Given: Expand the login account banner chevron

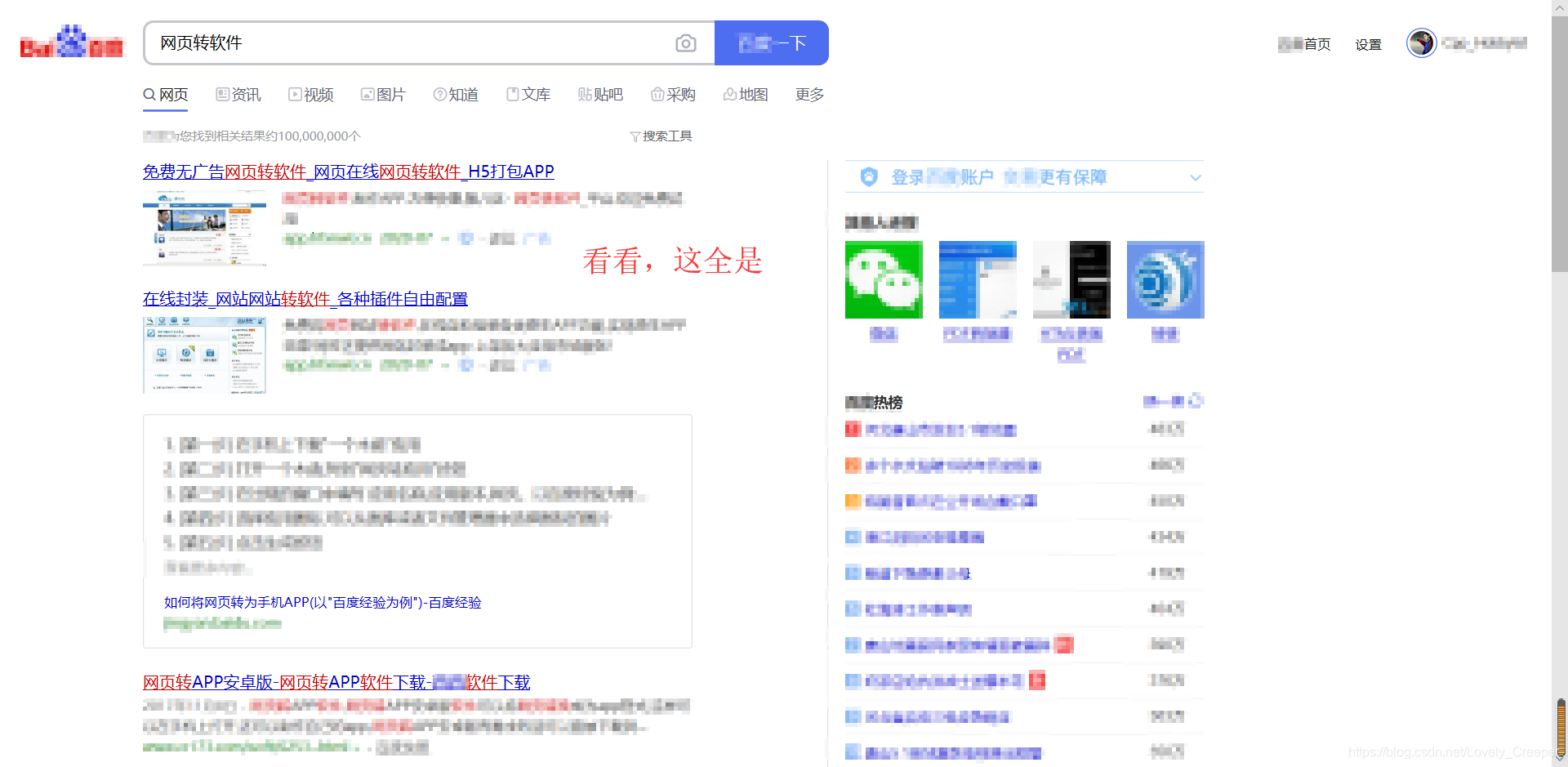Looking at the screenshot, I should tap(1196, 177).
